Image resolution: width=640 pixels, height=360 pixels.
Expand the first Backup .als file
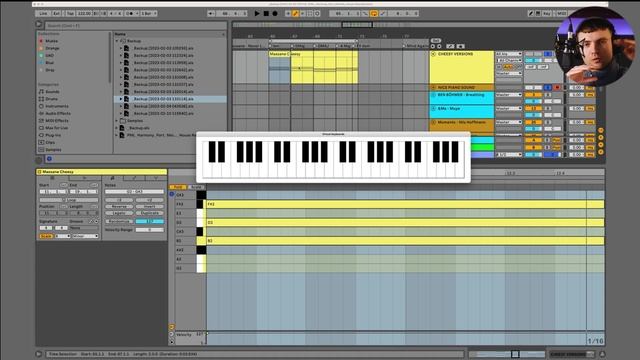[121, 49]
